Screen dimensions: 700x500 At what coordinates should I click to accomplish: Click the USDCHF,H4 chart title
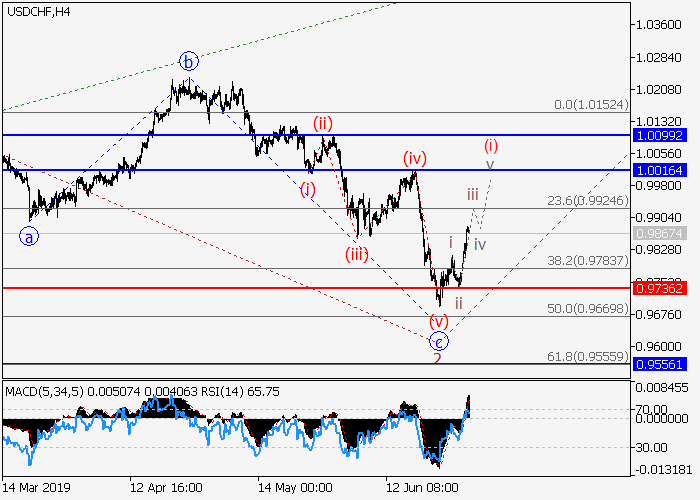point(37,11)
